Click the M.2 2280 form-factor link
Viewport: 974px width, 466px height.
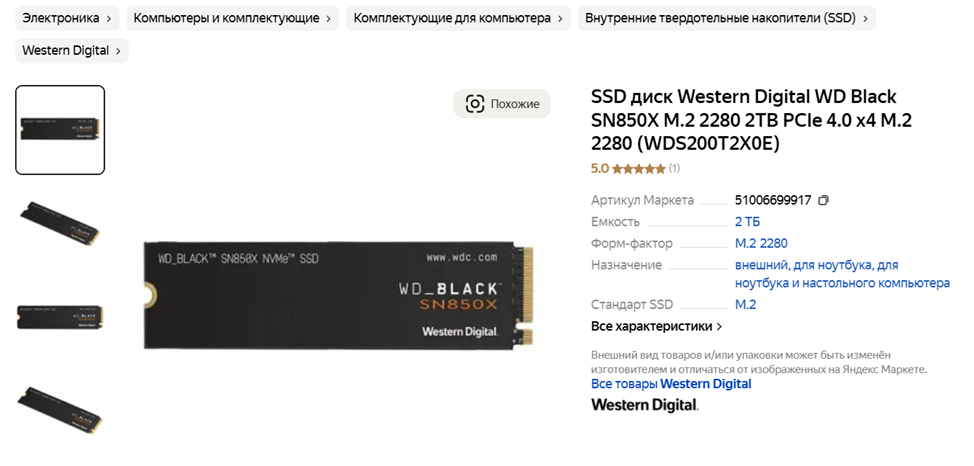click(761, 243)
